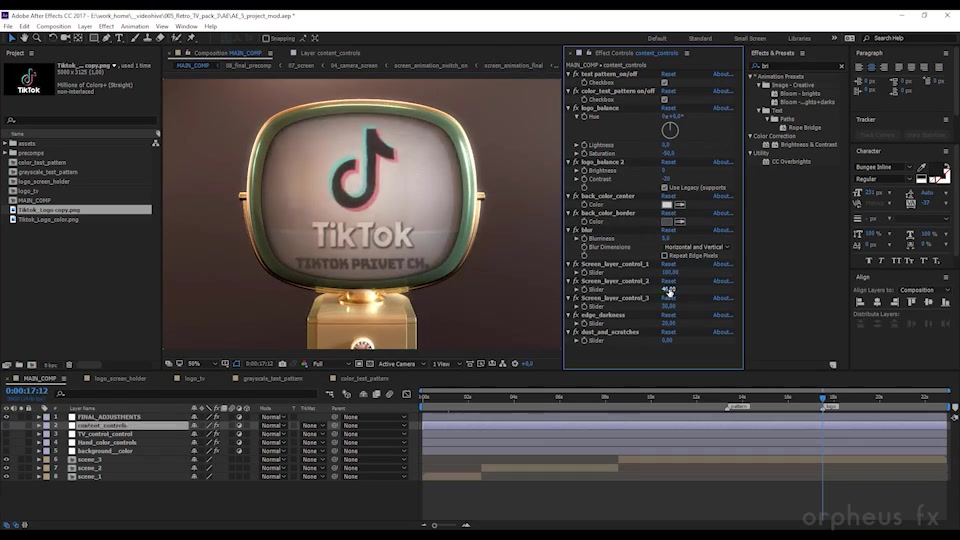Reset the edge_darkness effect
960x540 pixels.
(668, 315)
